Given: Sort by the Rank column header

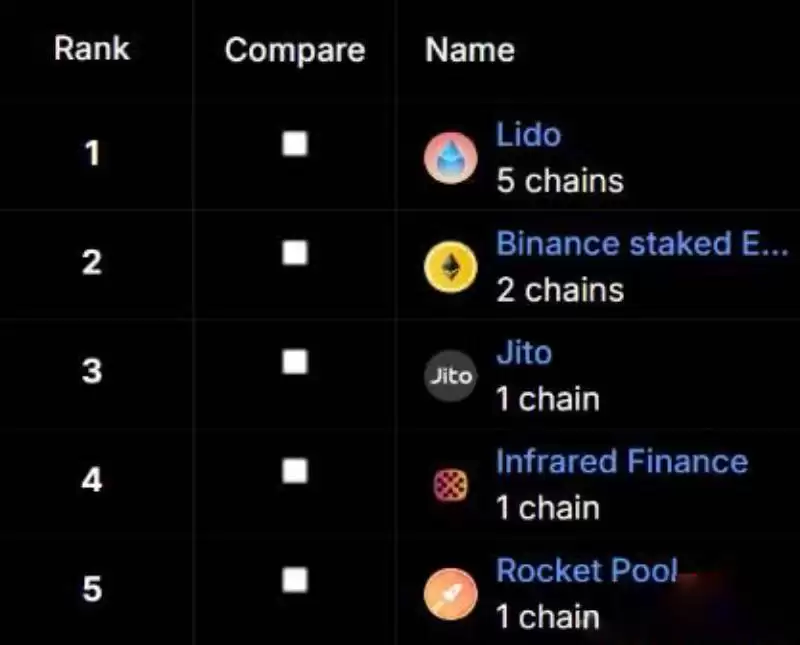Looking at the screenshot, I should coord(91,48).
